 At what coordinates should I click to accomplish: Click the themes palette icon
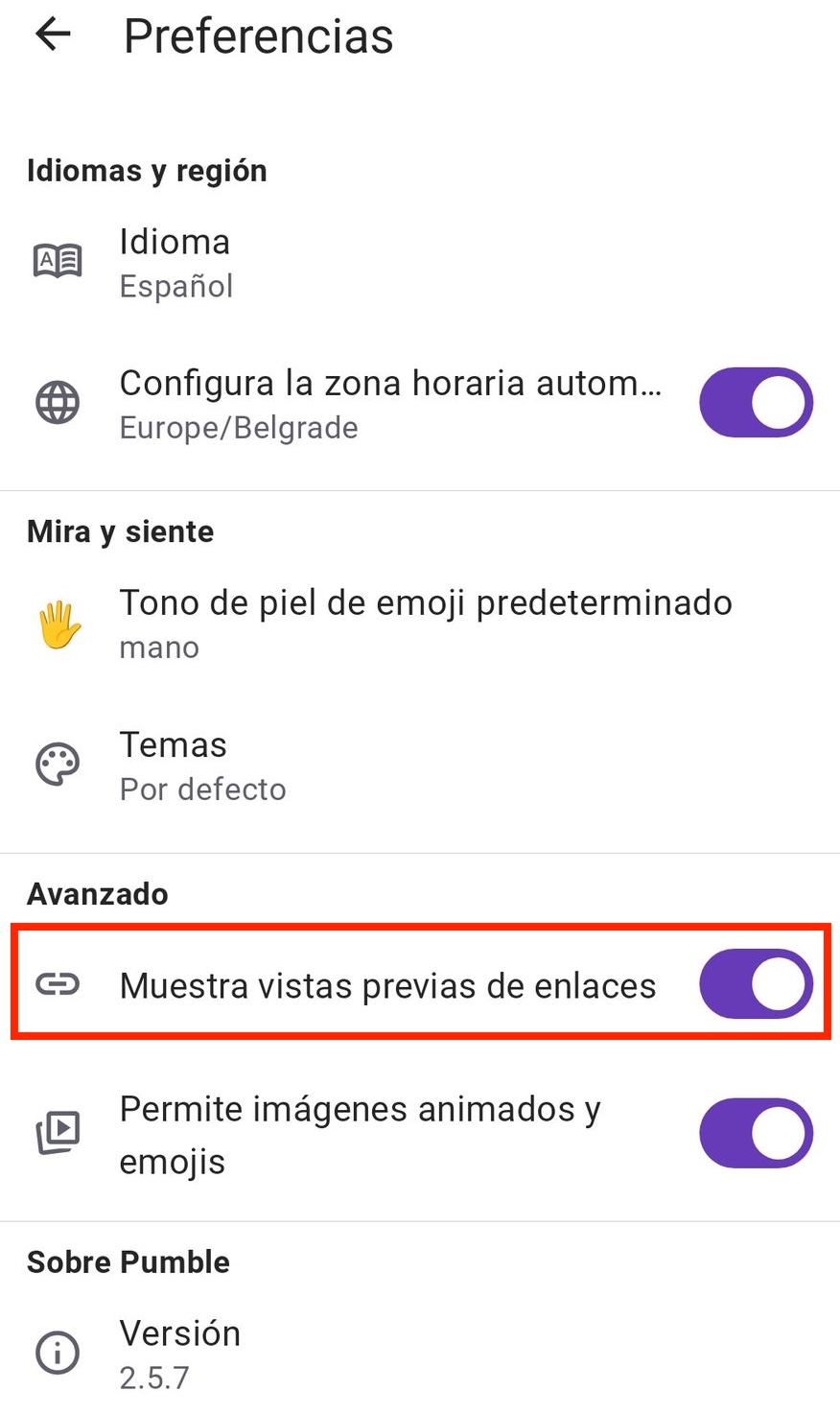coord(58,766)
